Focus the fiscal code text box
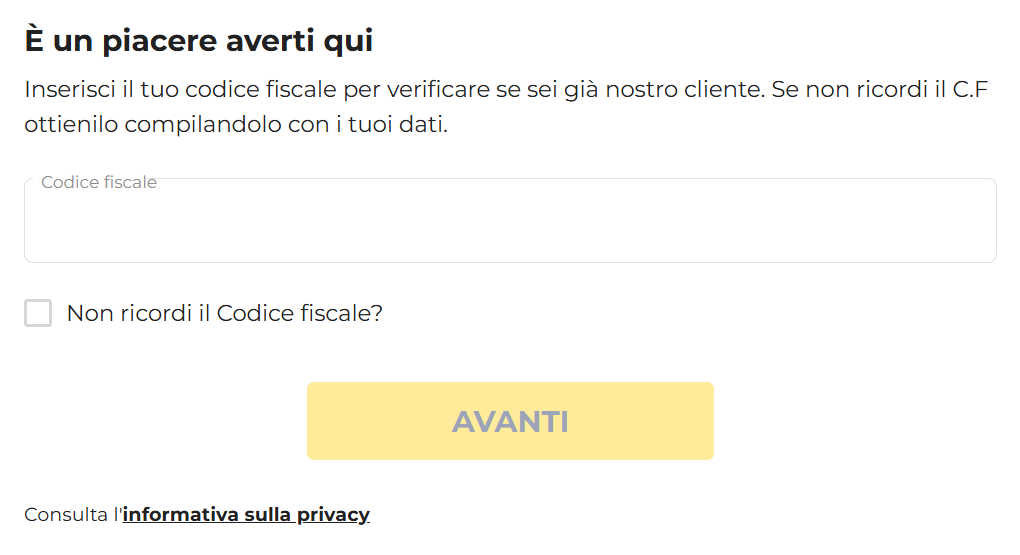 [x=510, y=222]
